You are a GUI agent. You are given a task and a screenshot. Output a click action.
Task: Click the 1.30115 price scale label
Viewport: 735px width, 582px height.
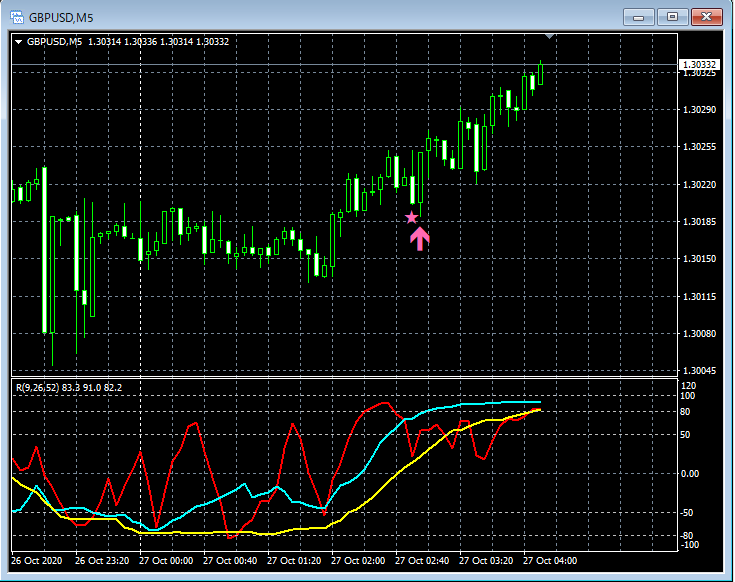[699, 297]
